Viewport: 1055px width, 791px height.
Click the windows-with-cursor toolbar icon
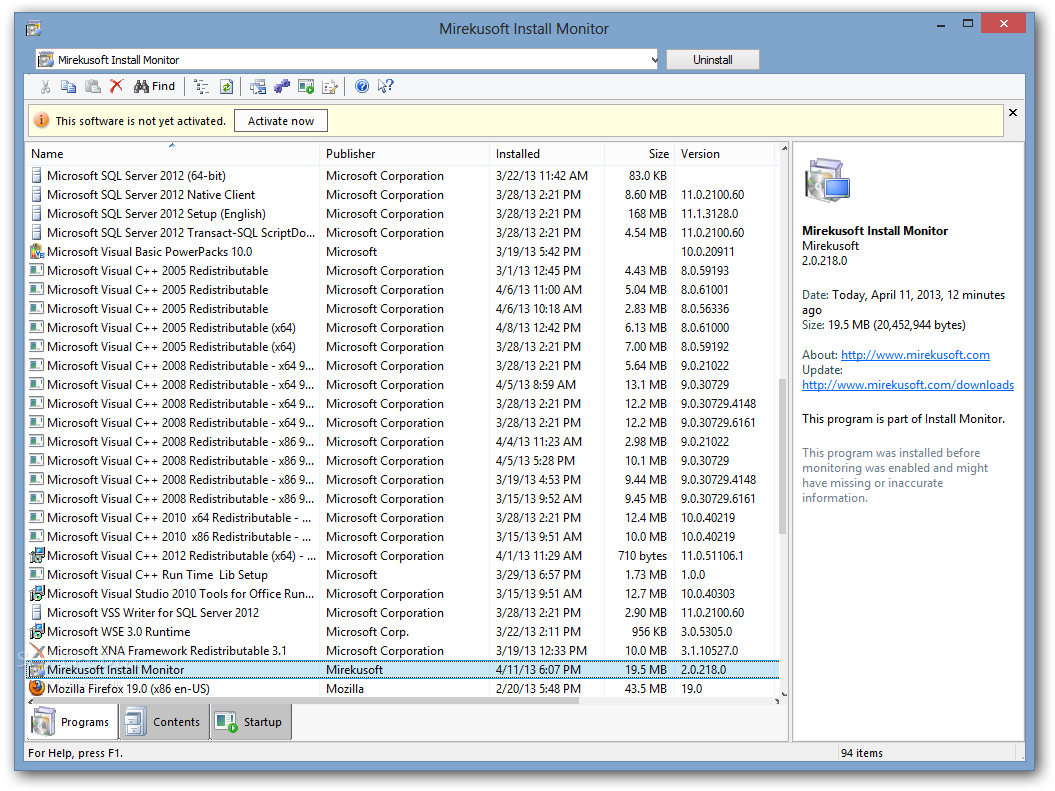pos(258,87)
